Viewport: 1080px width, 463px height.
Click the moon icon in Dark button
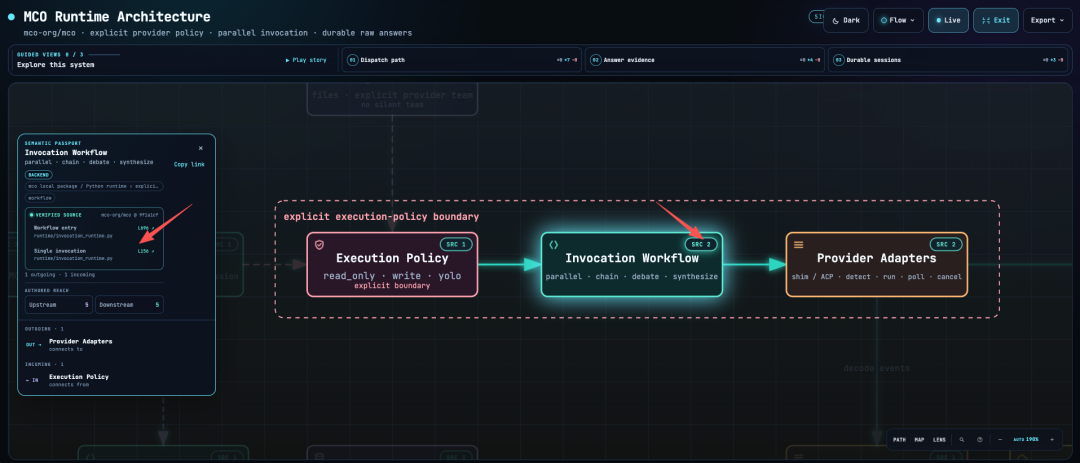835,20
